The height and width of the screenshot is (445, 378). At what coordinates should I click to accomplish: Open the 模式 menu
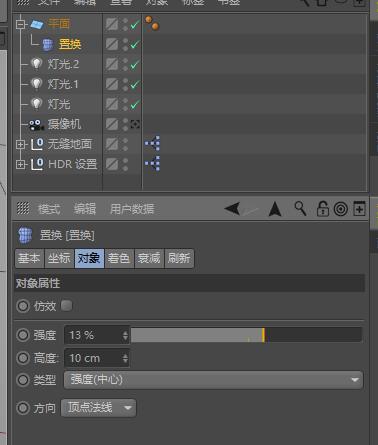(49, 209)
